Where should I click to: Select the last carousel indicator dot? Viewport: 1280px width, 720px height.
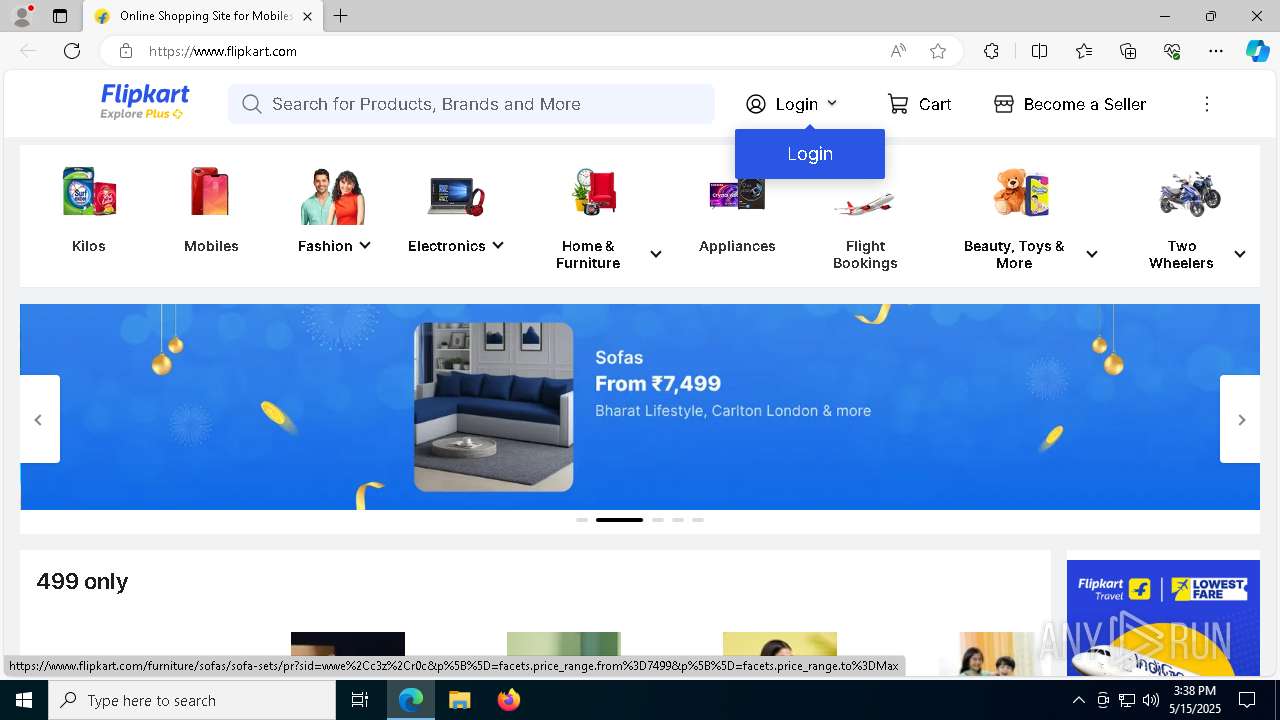point(698,520)
